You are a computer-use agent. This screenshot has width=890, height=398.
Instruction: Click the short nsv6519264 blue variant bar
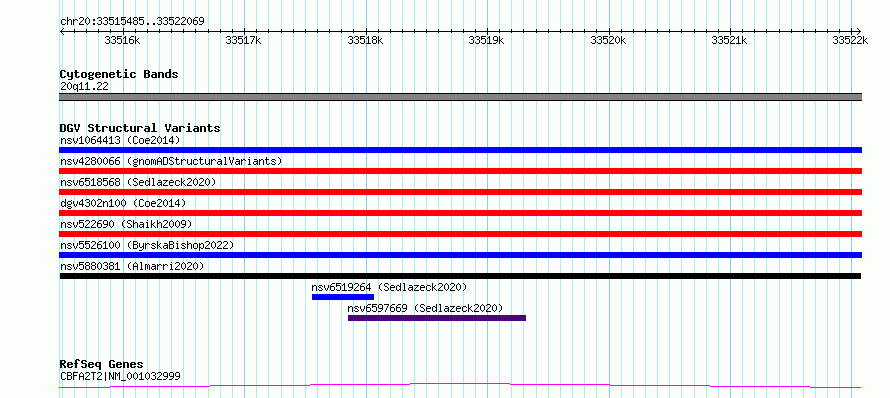tap(343, 297)
